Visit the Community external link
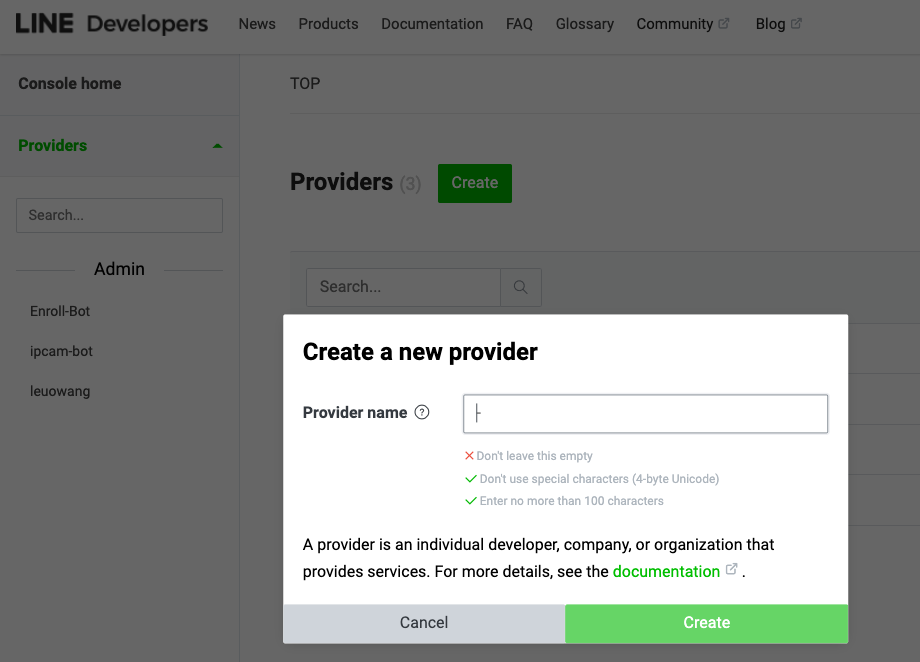Image resolution: width=920 pixels, height=662 pixels. (x=675, y=24)
